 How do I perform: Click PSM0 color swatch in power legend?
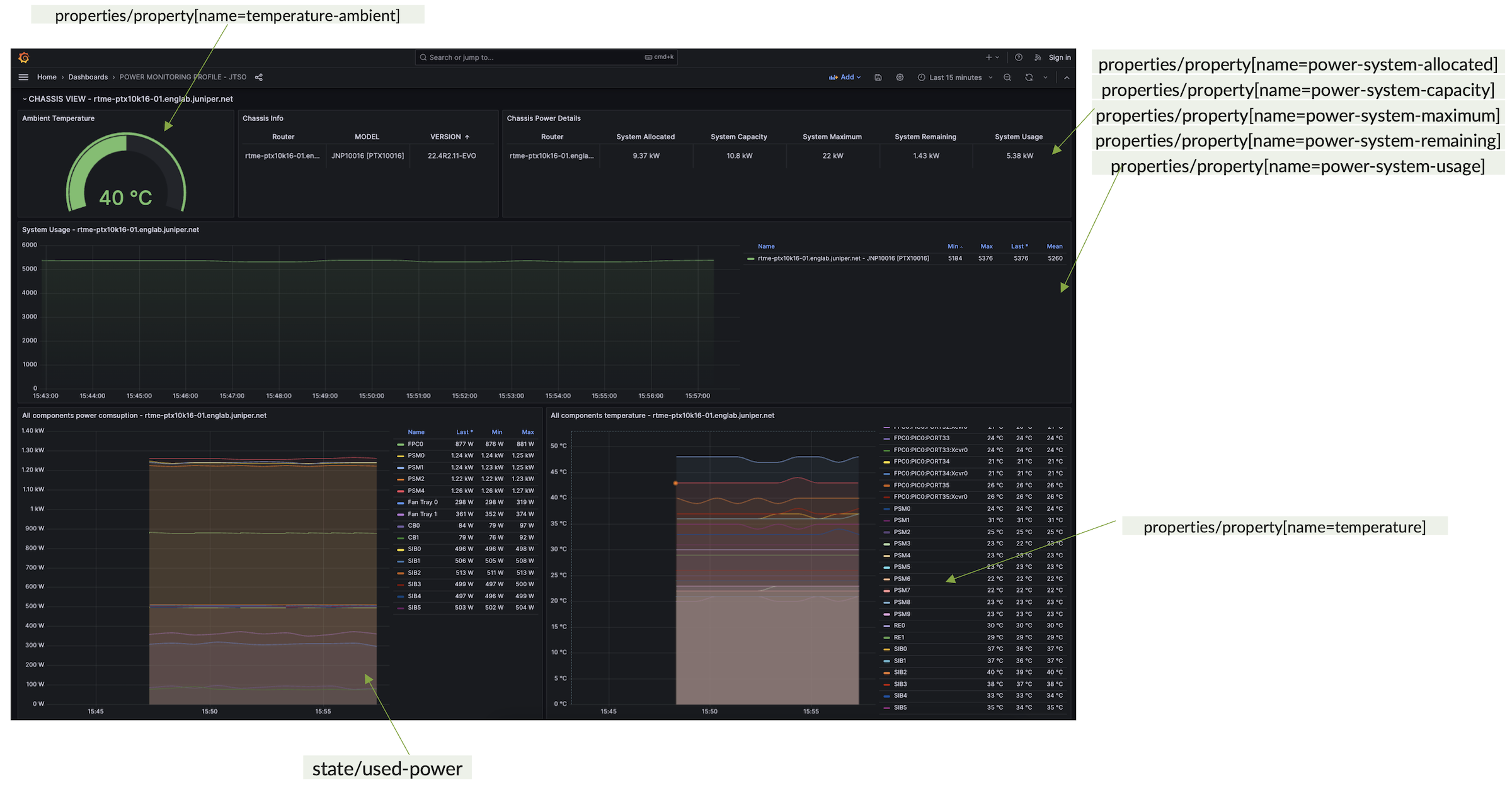pyautogui.click(x=400, y=456)
